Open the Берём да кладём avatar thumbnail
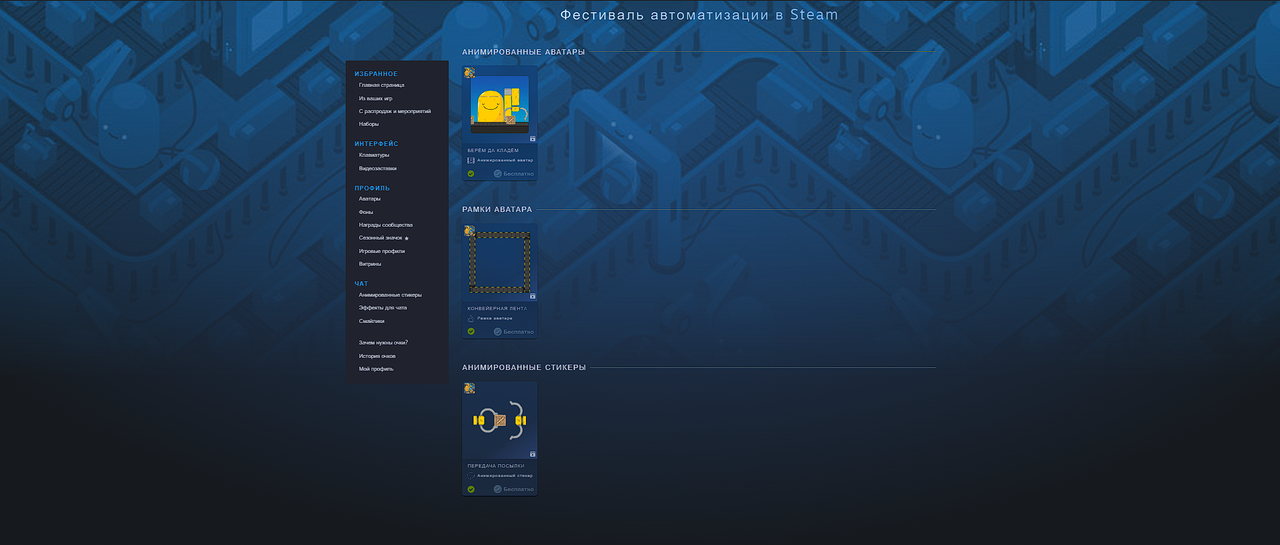 (499, 104)
